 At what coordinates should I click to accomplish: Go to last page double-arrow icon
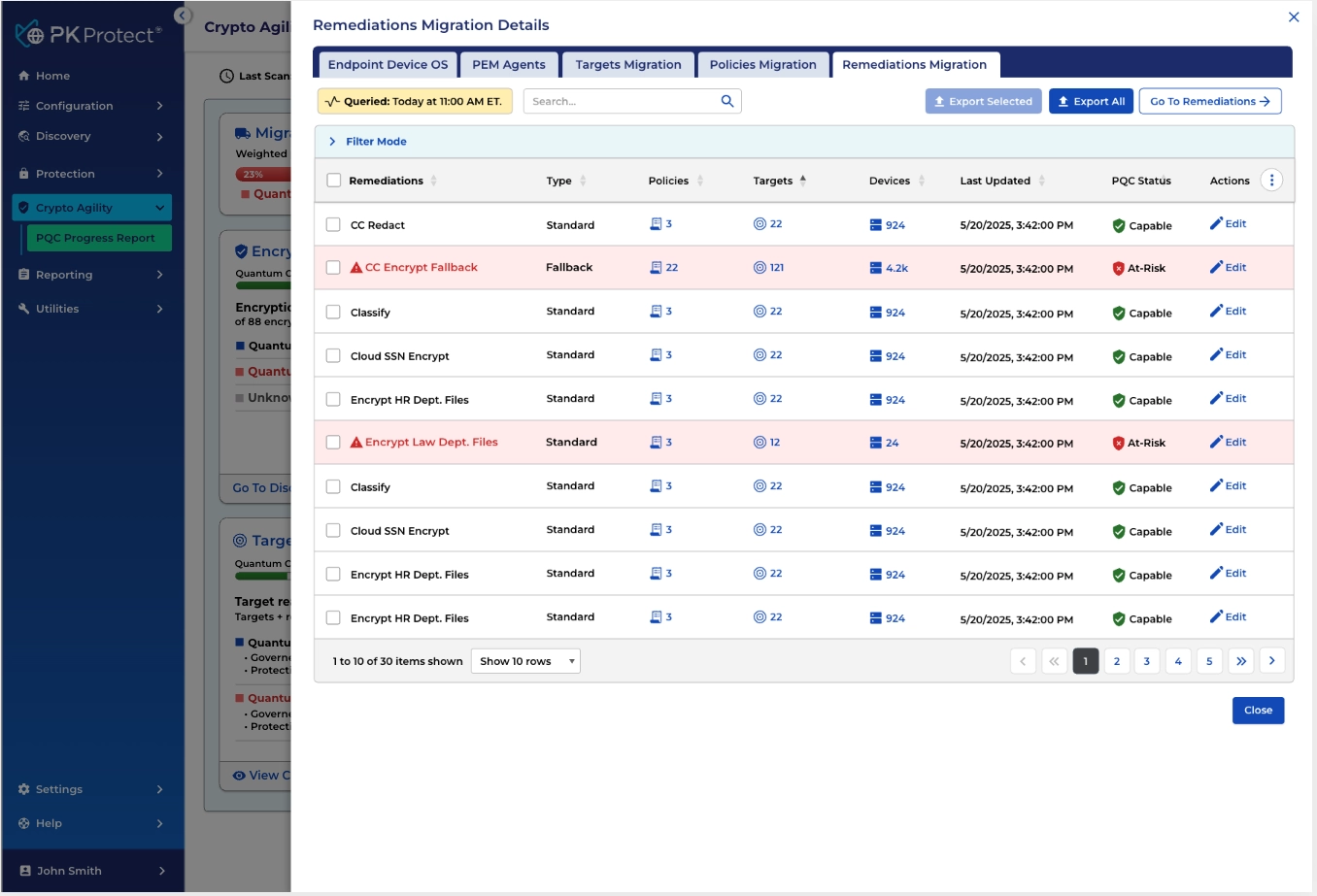click(1241, 661)
